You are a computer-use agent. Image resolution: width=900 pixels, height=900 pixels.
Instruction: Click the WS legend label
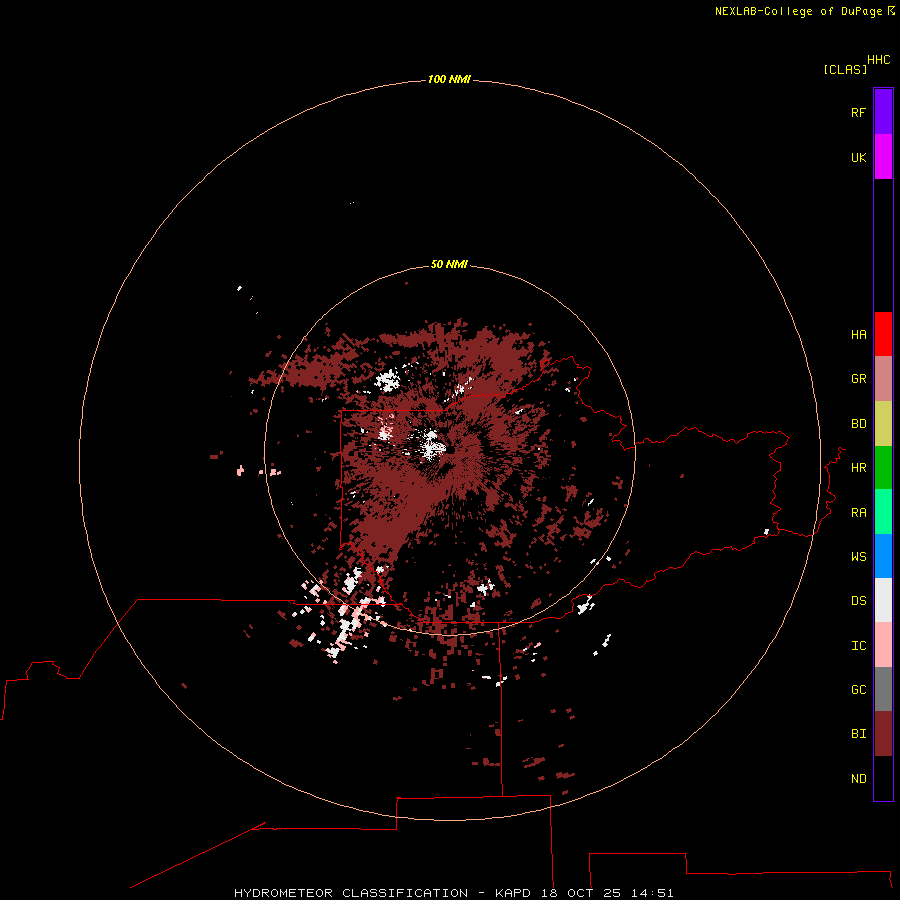(858, 557)
